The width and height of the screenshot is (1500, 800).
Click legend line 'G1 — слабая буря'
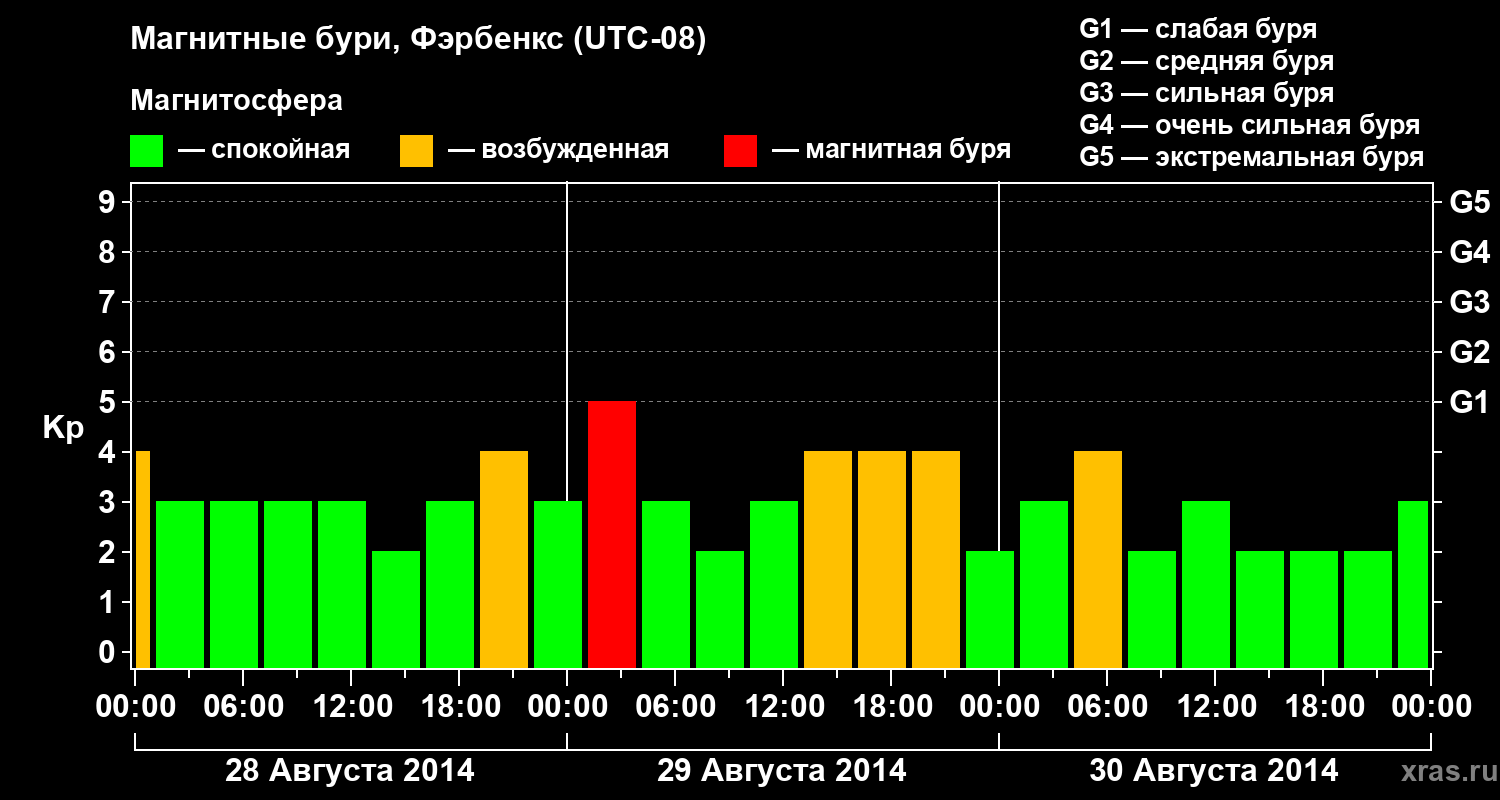(1198, 28)
